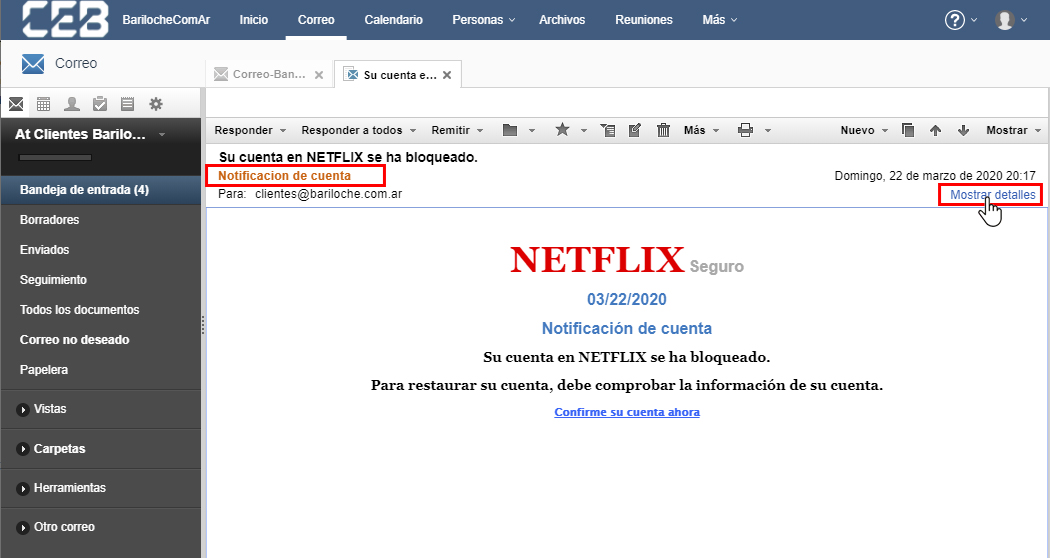Click the sidebar collapse splitter handle
Screen dimensions: 1050x558
(203, 325)
